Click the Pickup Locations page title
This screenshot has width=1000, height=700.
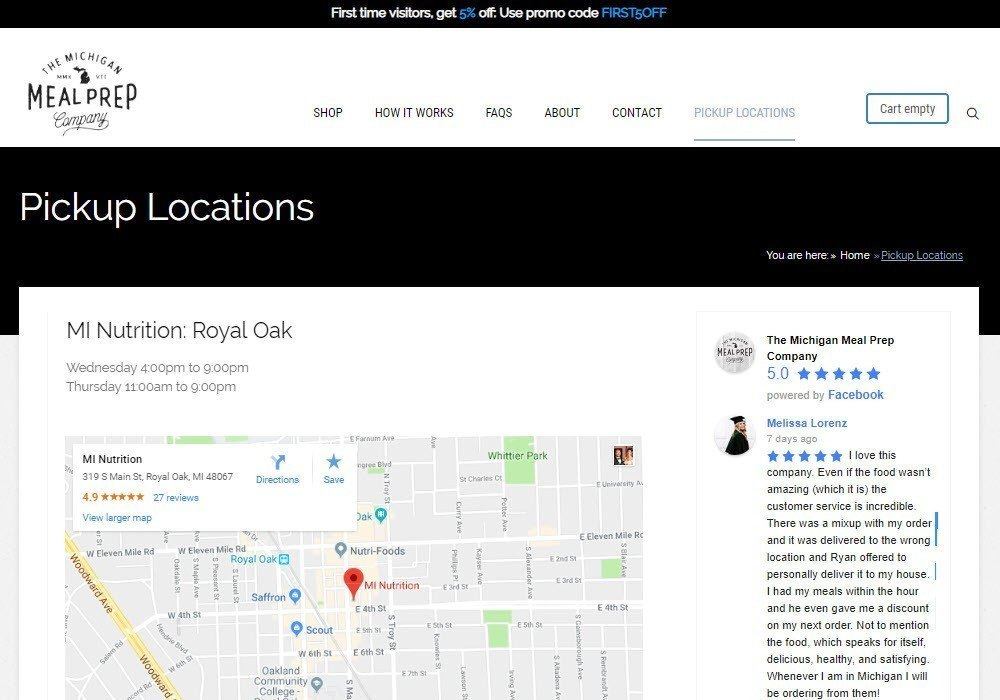167,207
